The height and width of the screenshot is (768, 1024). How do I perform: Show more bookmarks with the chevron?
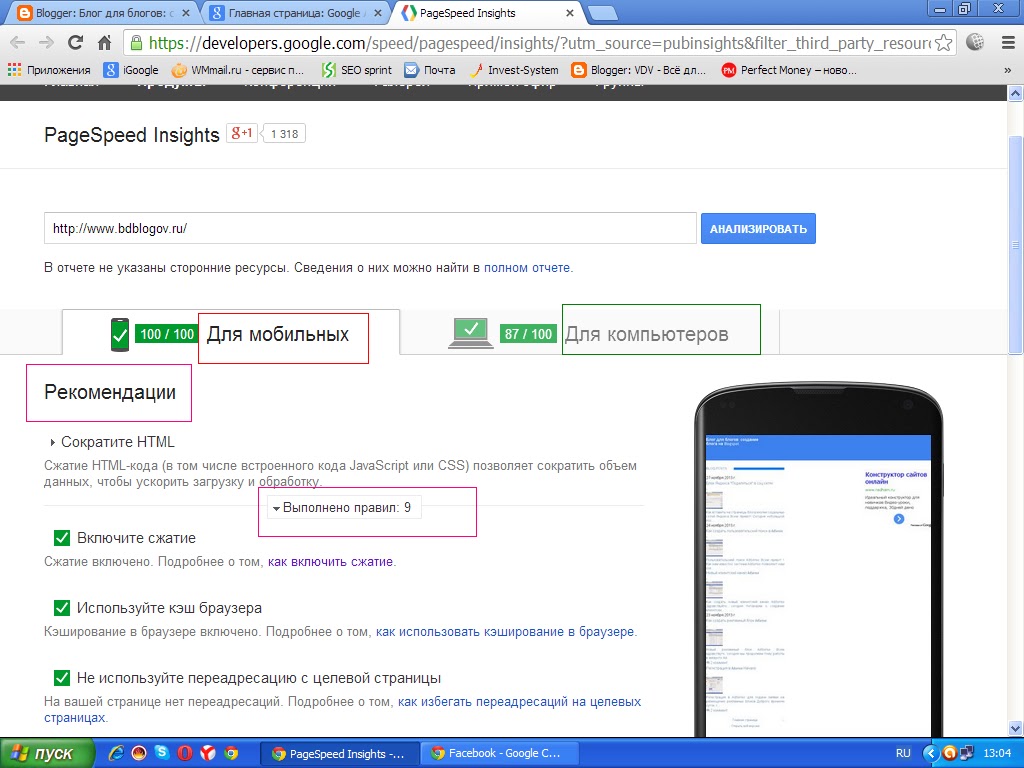tap(1007, 70)
